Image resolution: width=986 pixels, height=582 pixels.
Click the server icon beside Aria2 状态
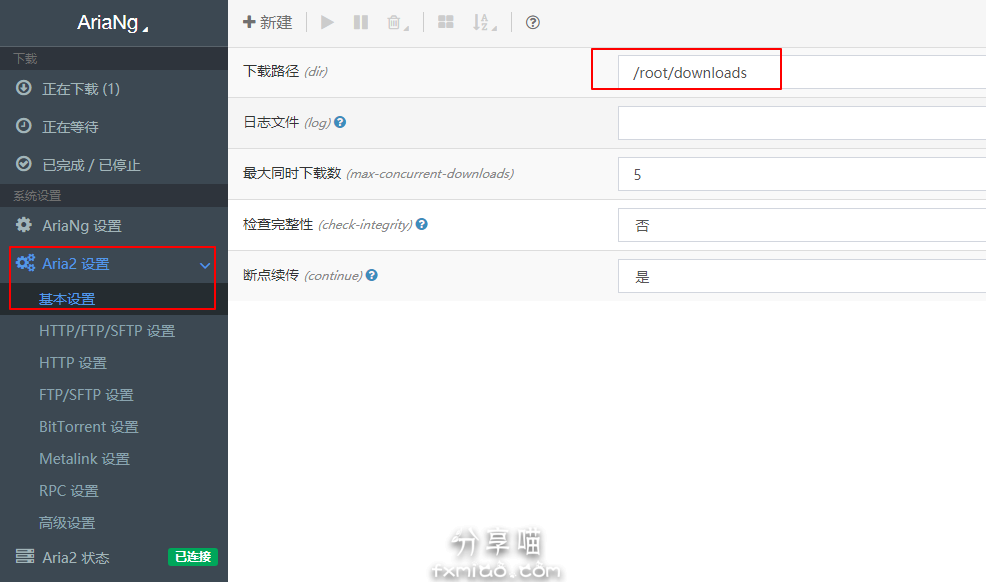click(25, 556)
